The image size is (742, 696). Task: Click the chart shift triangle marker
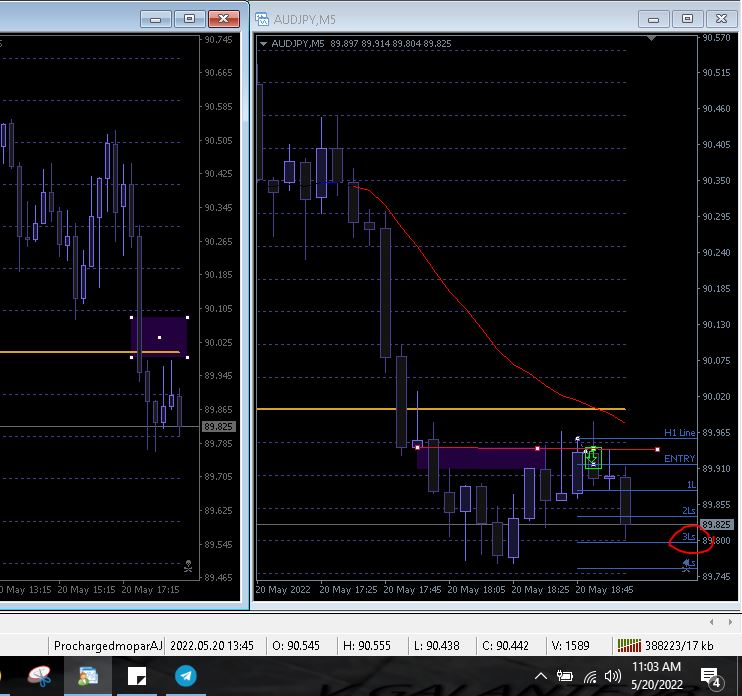[652, 38]
